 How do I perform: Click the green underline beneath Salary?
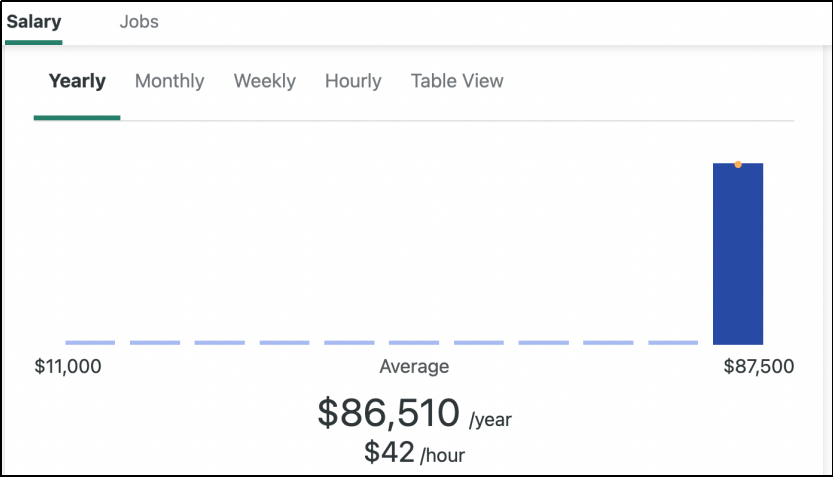pos(33,43)
